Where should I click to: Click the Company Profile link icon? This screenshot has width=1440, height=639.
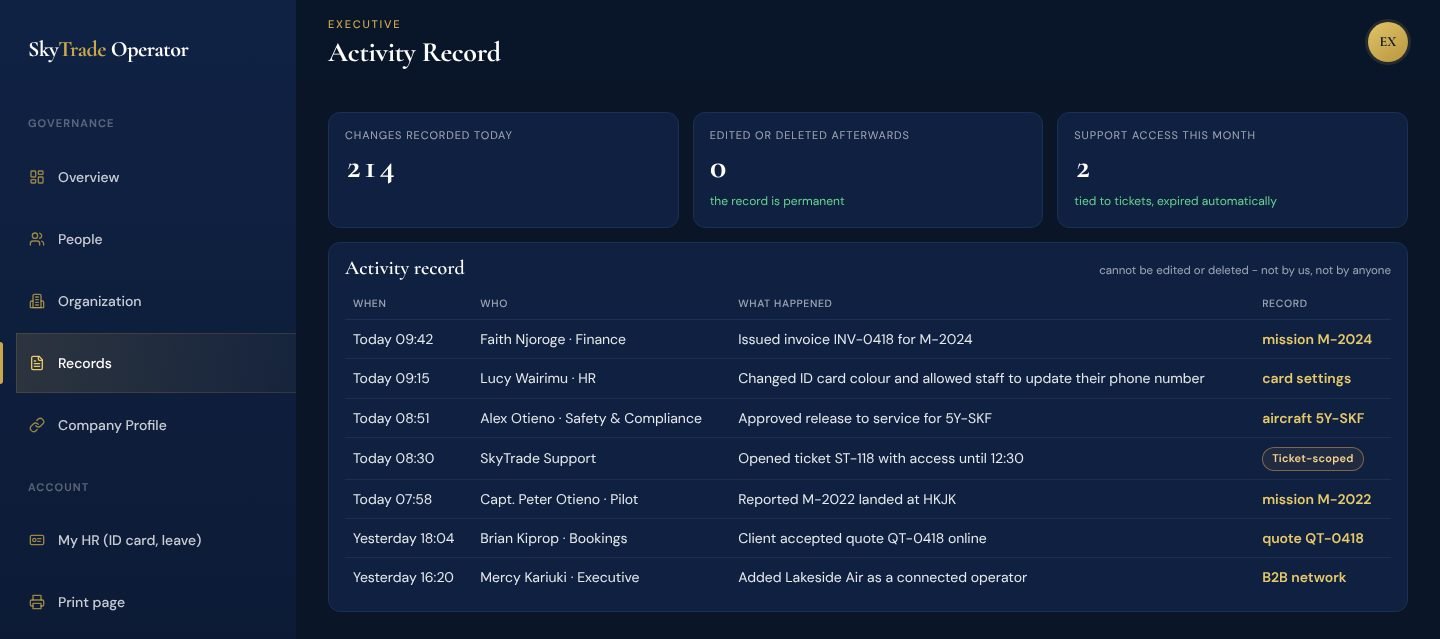(37, 425)
